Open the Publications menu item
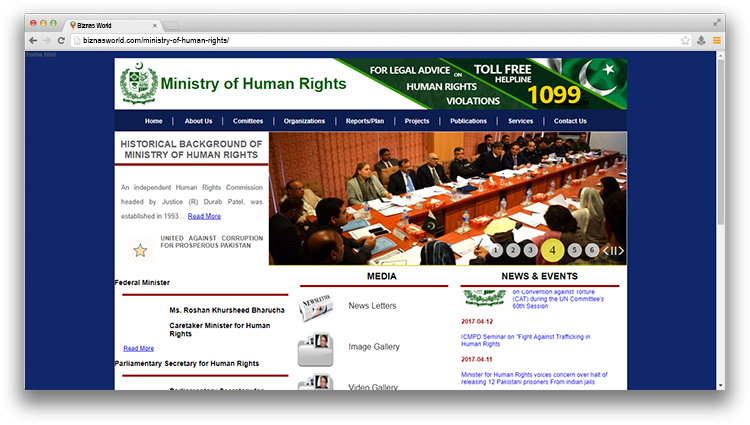This screenshot has height=425, width=750. [468, 121]
